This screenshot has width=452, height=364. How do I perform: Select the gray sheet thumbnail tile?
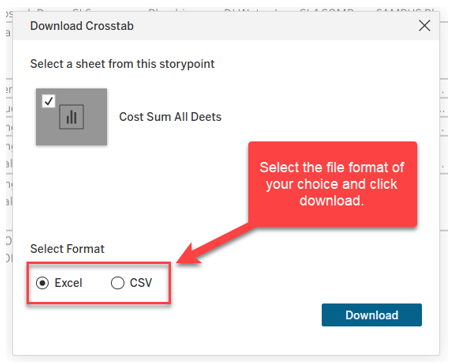coord(71,117)
